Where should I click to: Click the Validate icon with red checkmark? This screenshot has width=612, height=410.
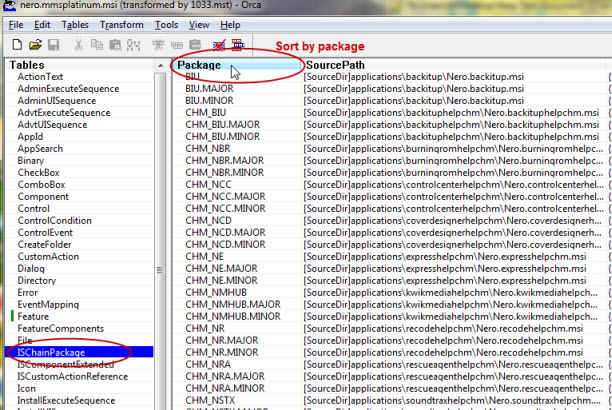click(x=219, y=45)
